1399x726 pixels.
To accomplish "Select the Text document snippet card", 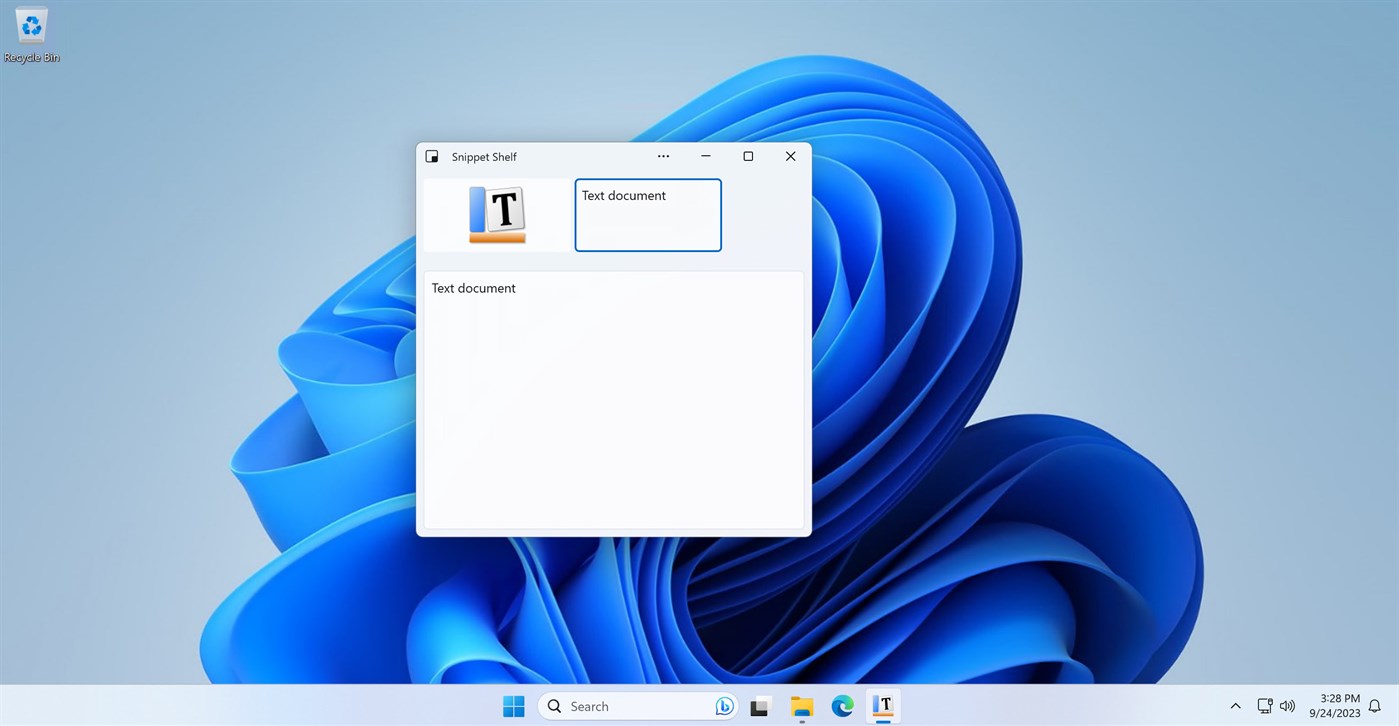I will (x=647, y=214).
